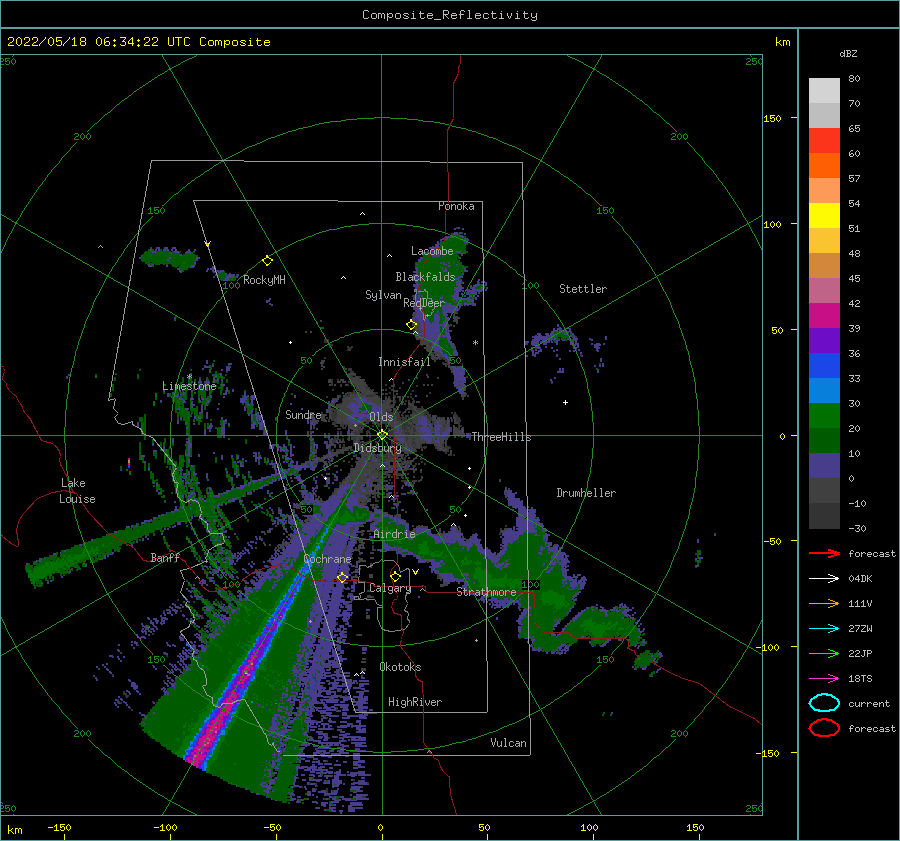The image size is (900, 841).
Task: Click the Innisfail label
Action: (404, 362)
